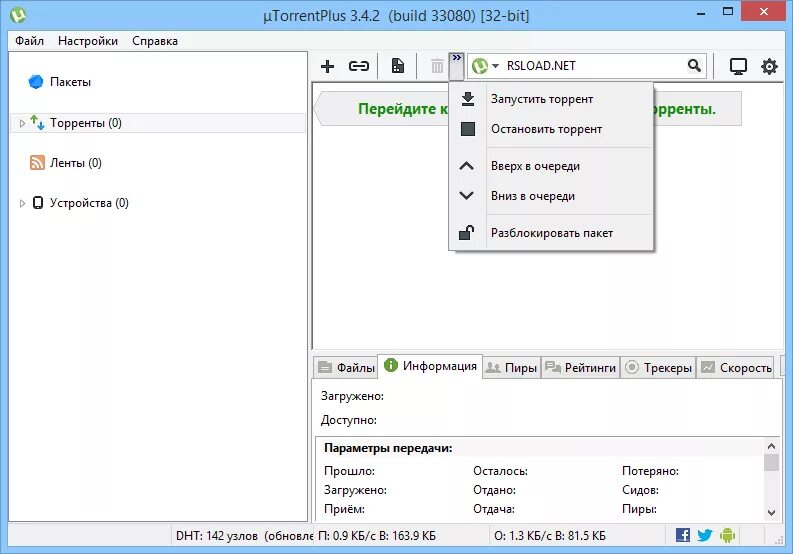Switch to the Трекеры tab
Image resolution: width=793 pixels, height=554 pixels.
[658, 368]
